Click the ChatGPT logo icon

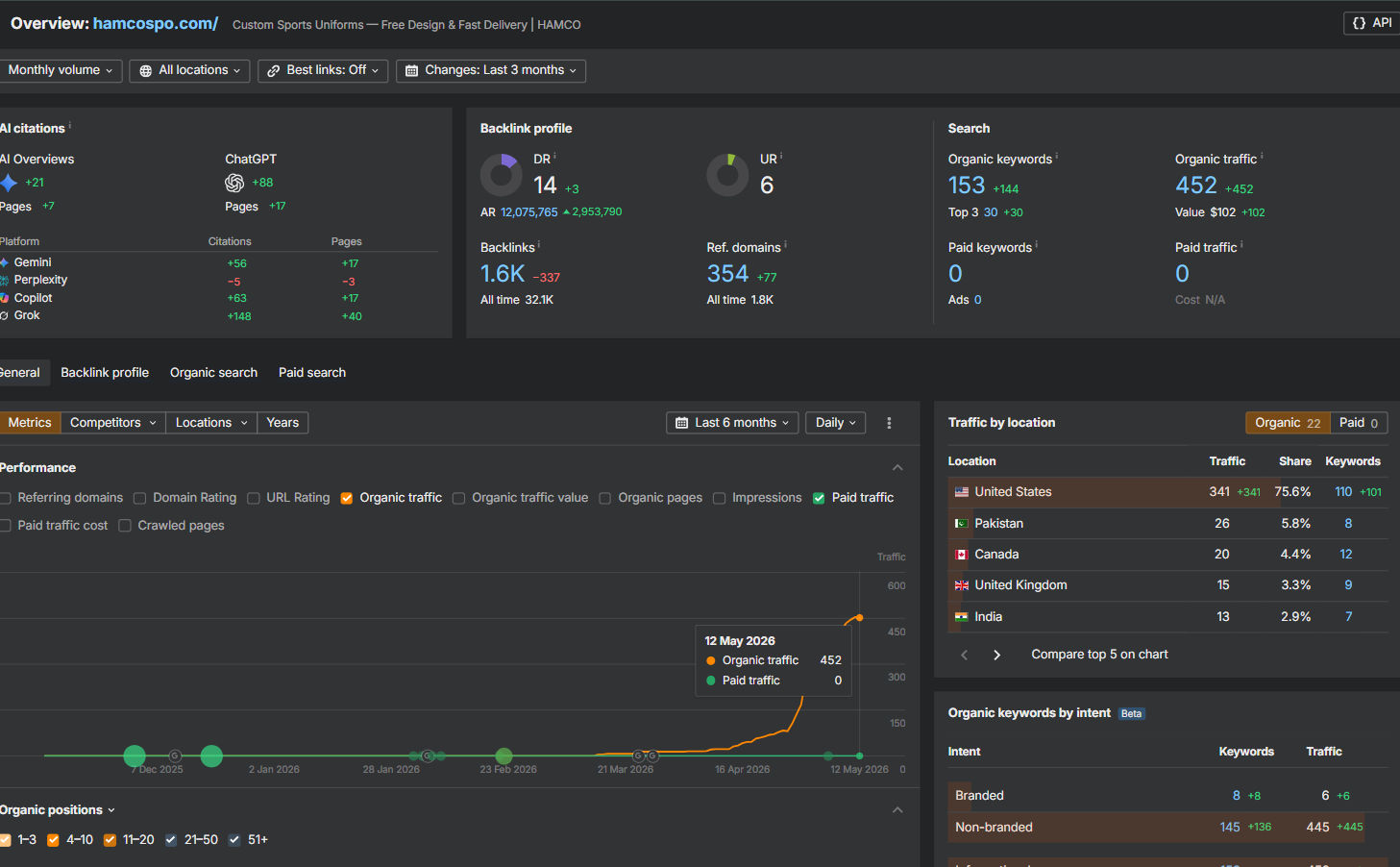(234, 183)
